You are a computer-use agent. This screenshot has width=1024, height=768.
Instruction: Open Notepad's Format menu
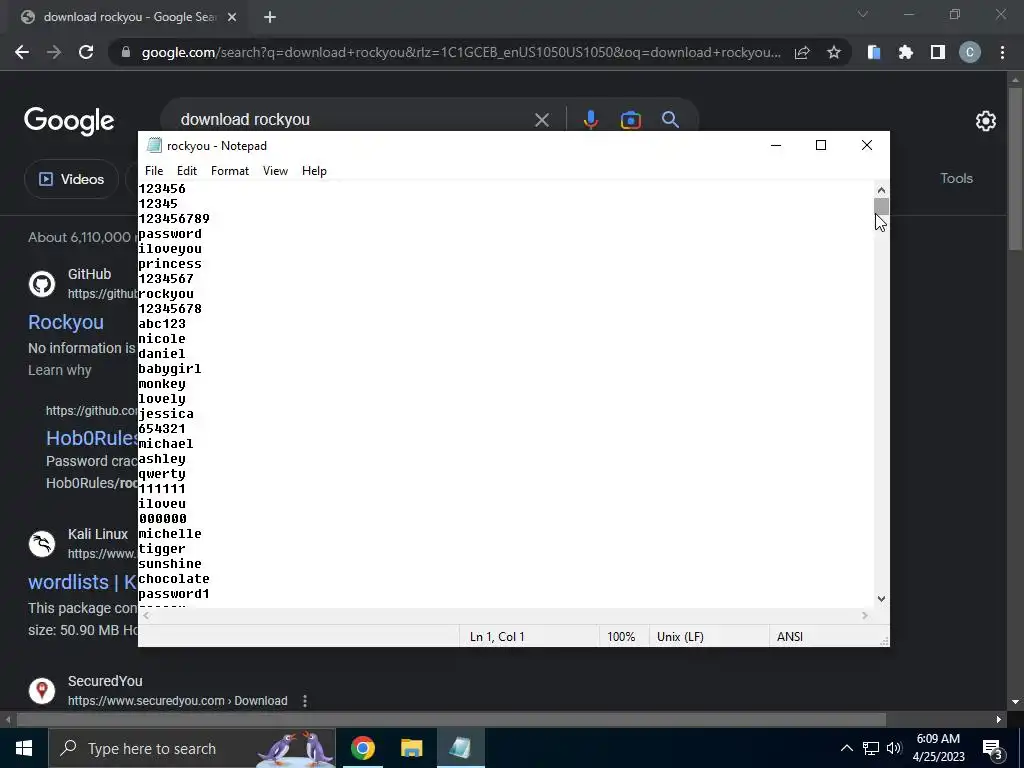click(x=230, y=170)
